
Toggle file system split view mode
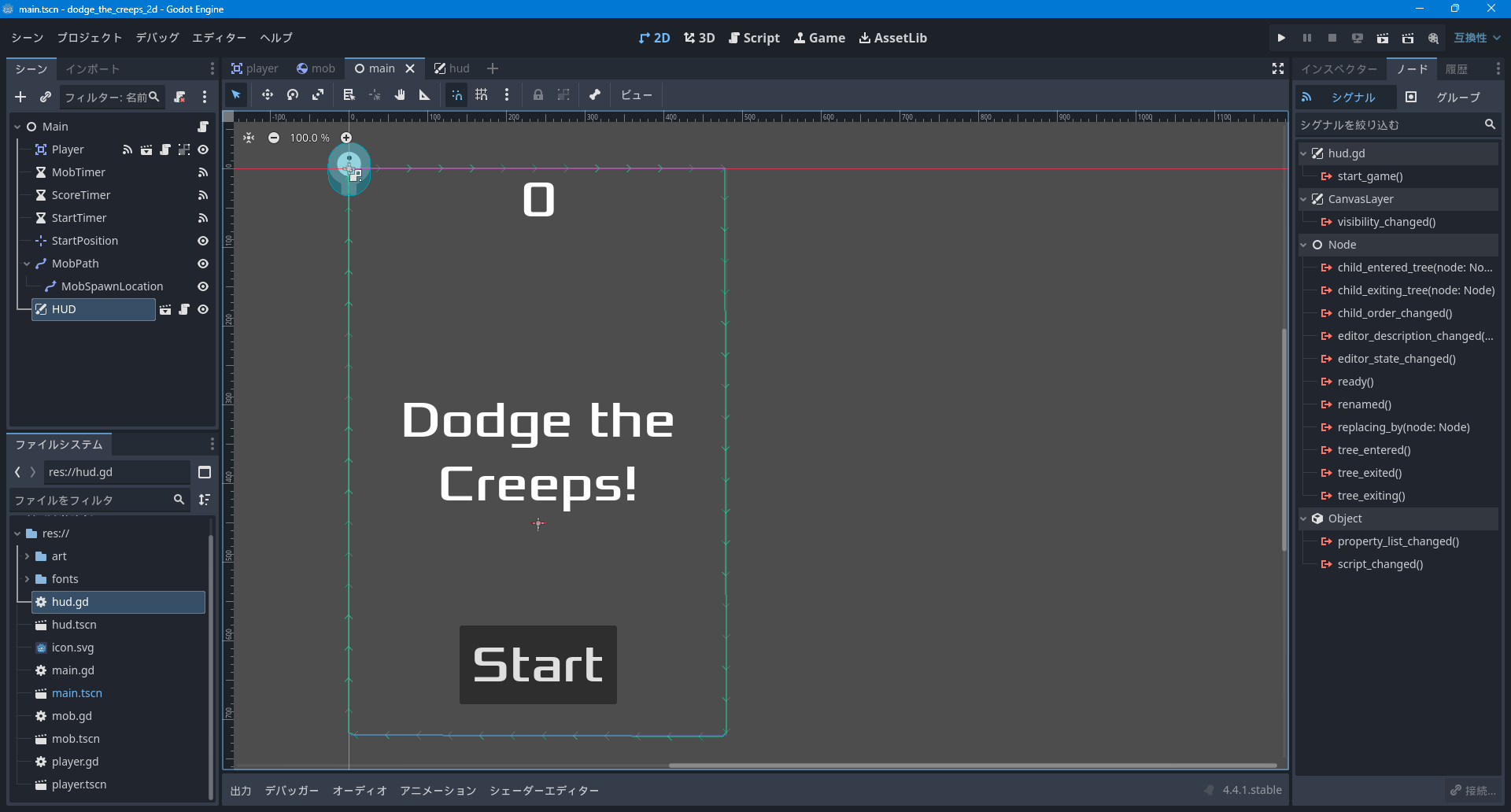tap(205, 472)
